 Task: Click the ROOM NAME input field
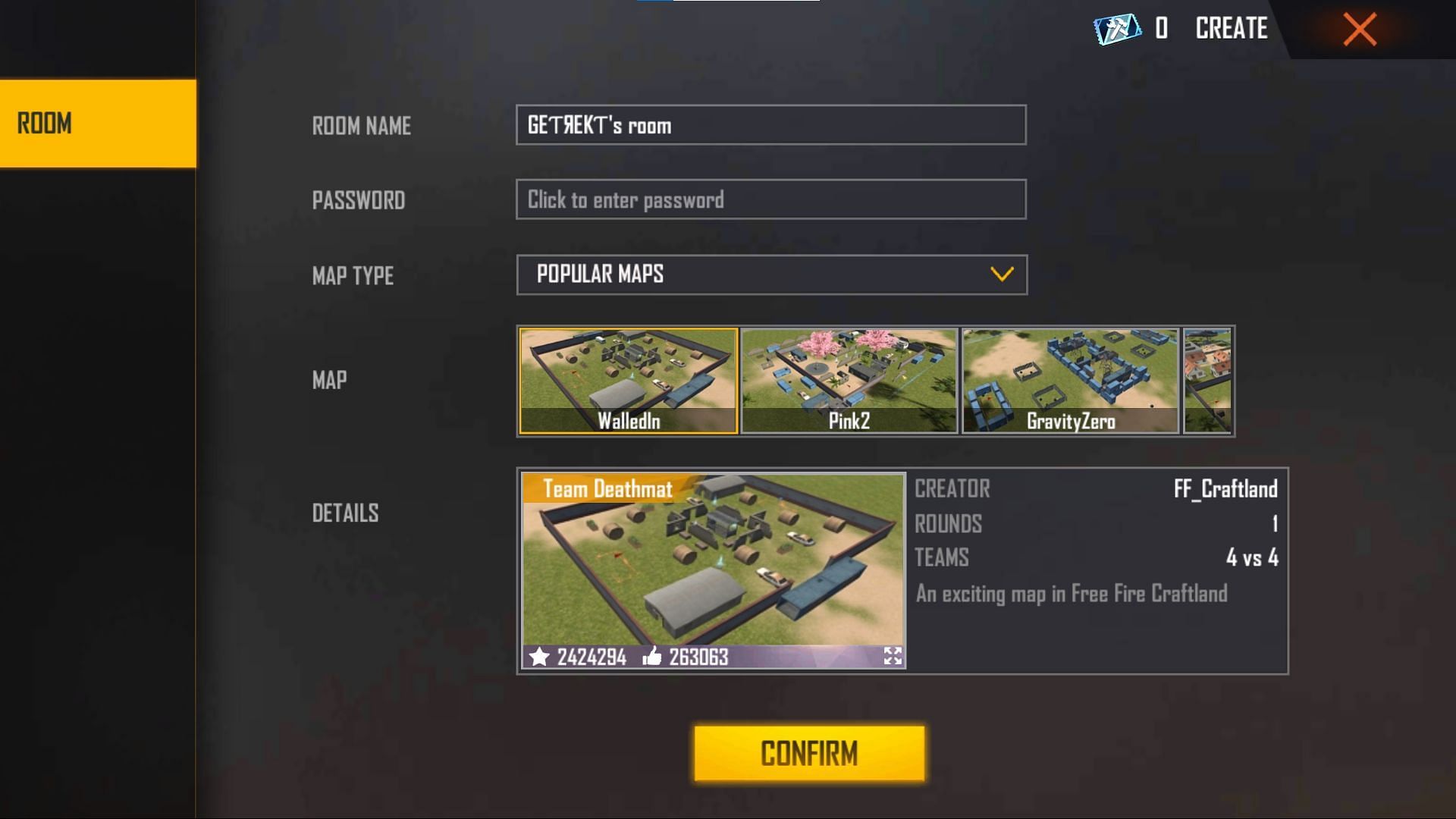click(x=770, y=124)
